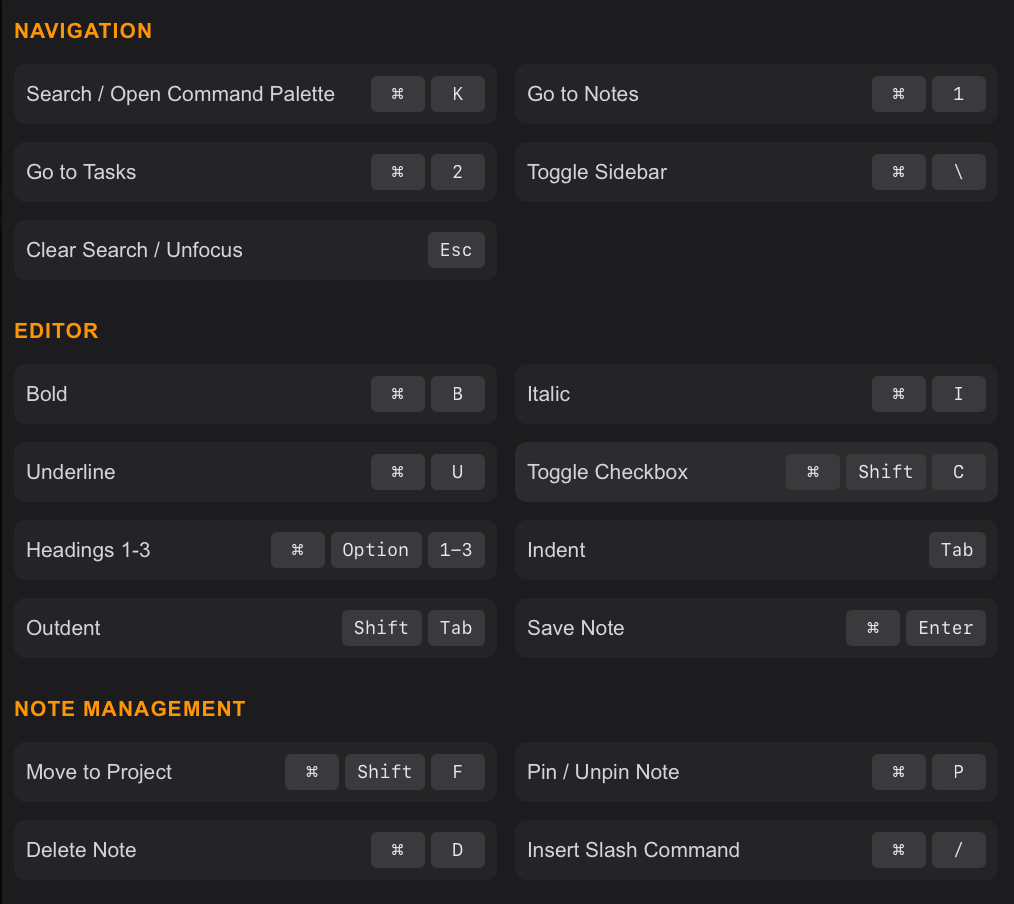Click the NOTE MANAGEMENT section heading

pos(130,709)
